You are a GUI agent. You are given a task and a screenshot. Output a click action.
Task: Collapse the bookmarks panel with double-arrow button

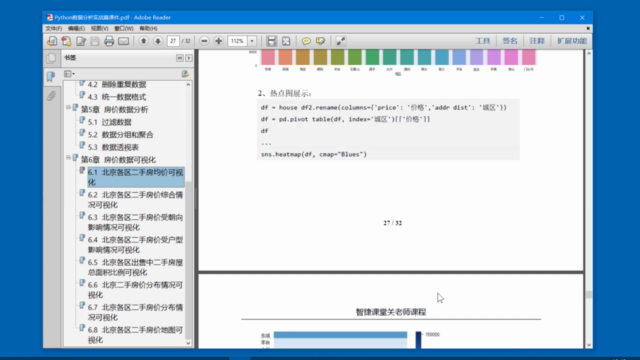180,58
